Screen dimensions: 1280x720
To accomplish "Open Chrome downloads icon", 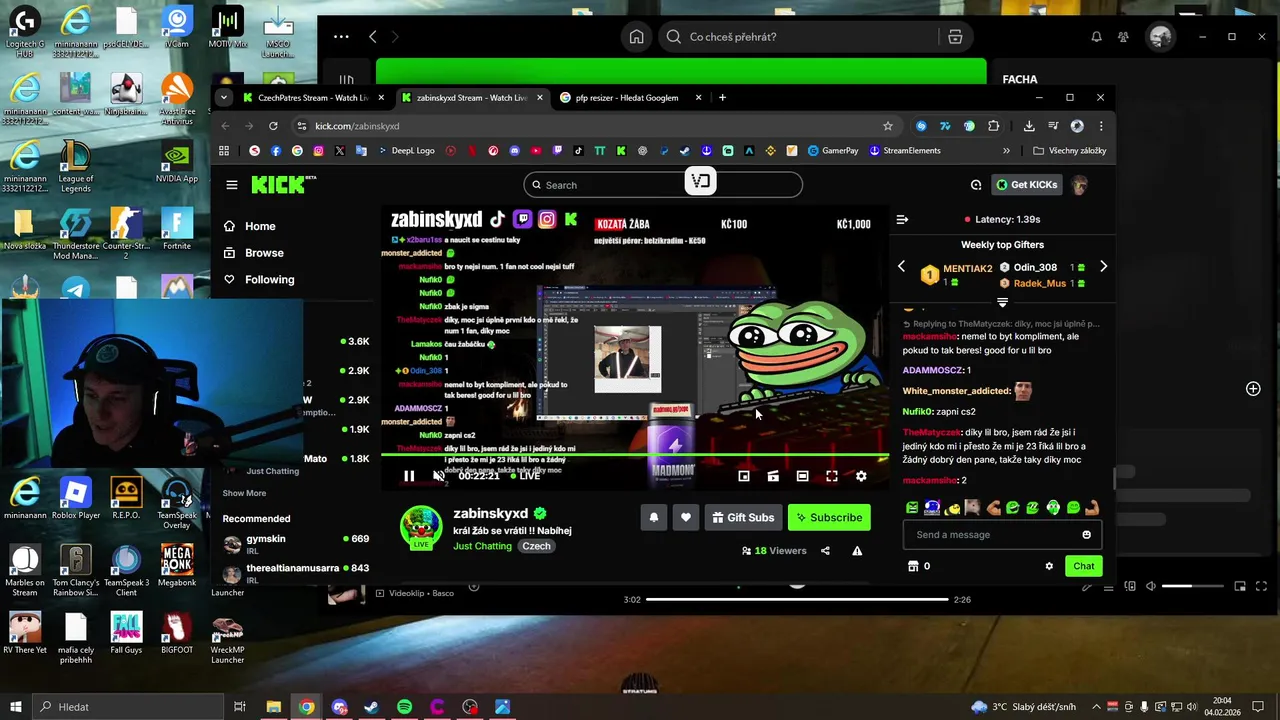I will pos(1029,126).
